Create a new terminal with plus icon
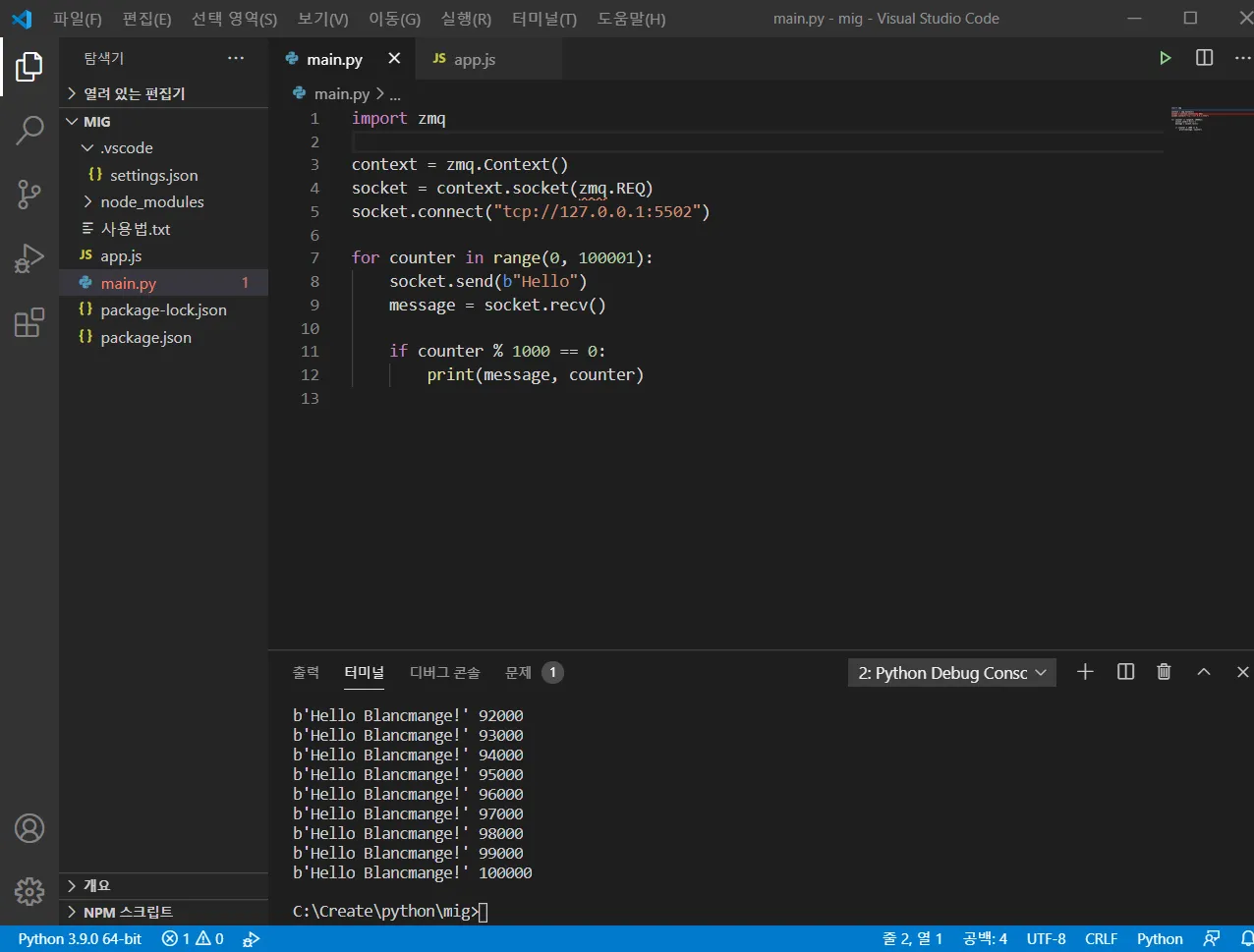This screenshot has width=1254, height=952. pyautogui.click(x=1085, y=672)
